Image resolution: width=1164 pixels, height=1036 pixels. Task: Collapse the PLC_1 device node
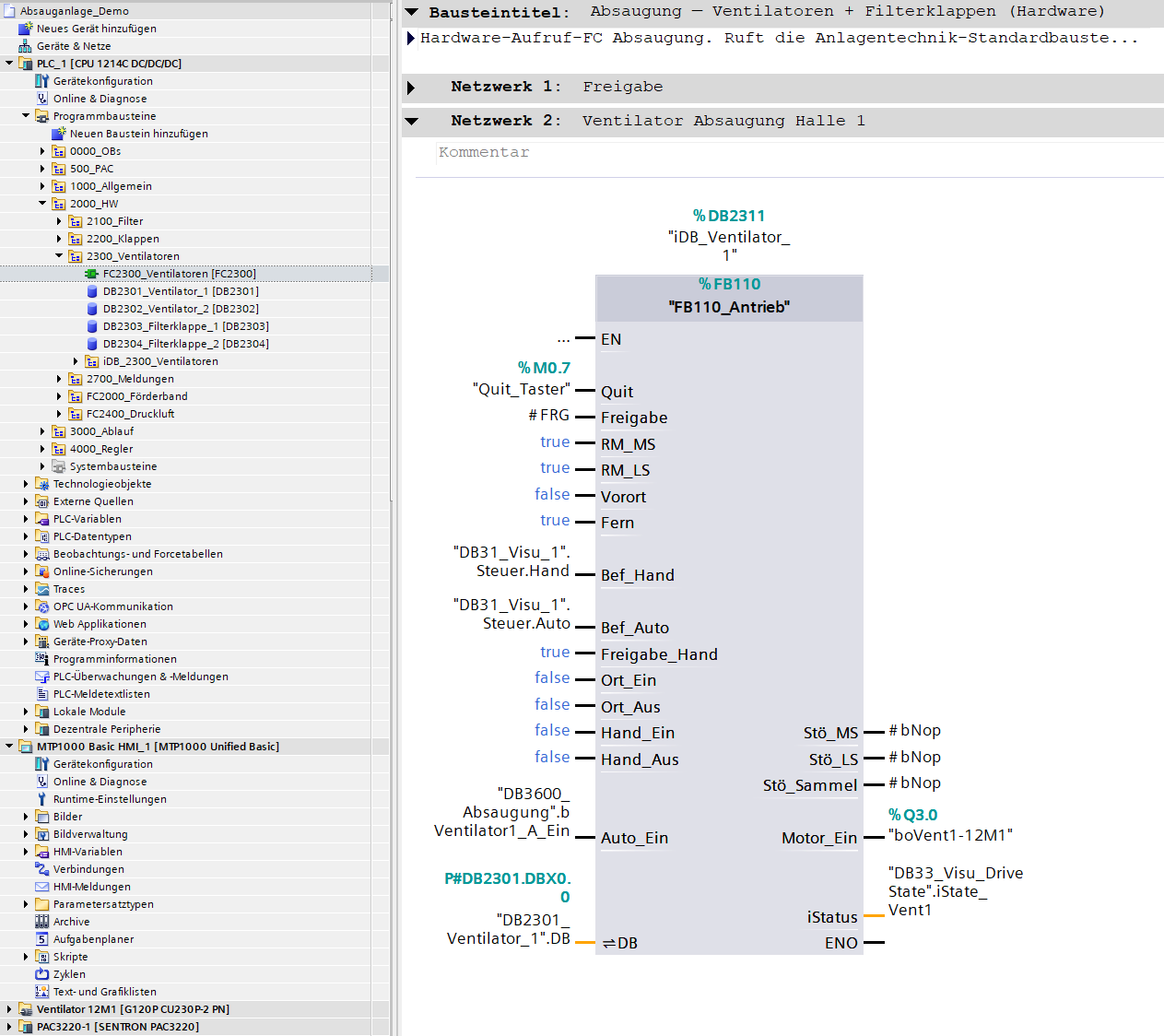[9, 64]
